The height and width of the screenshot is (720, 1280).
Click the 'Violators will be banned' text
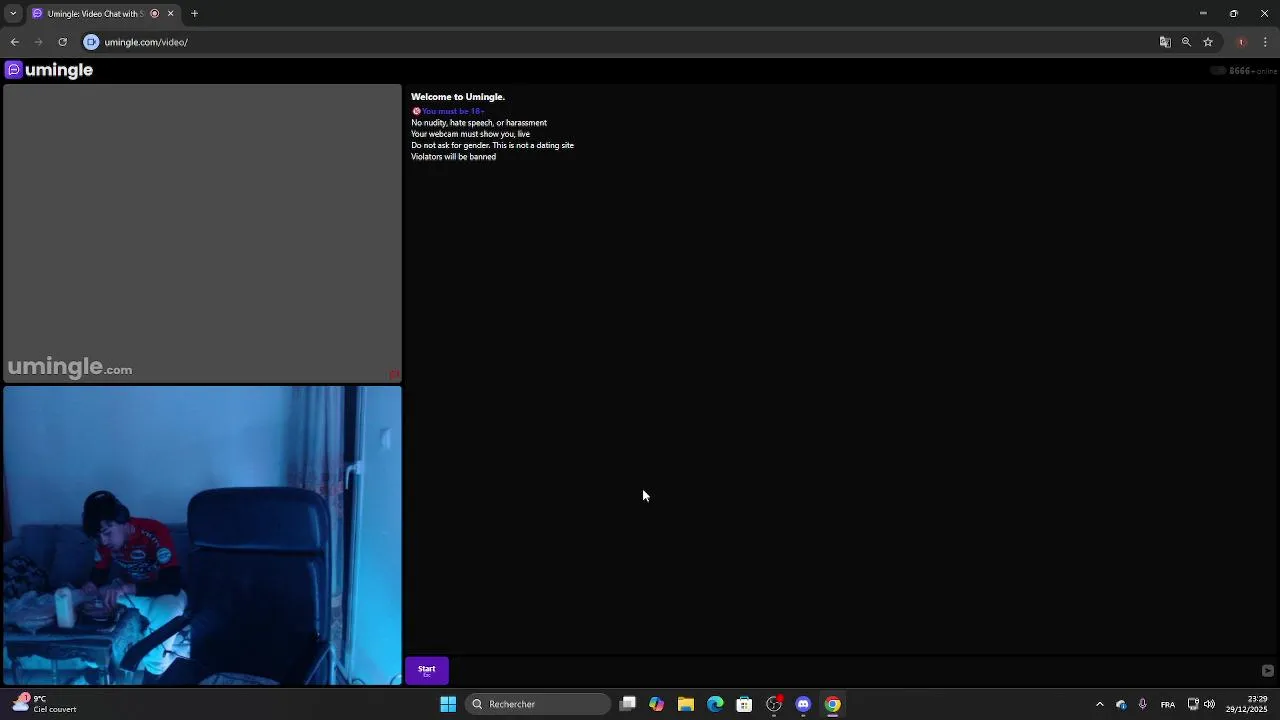tap(453, 157)
